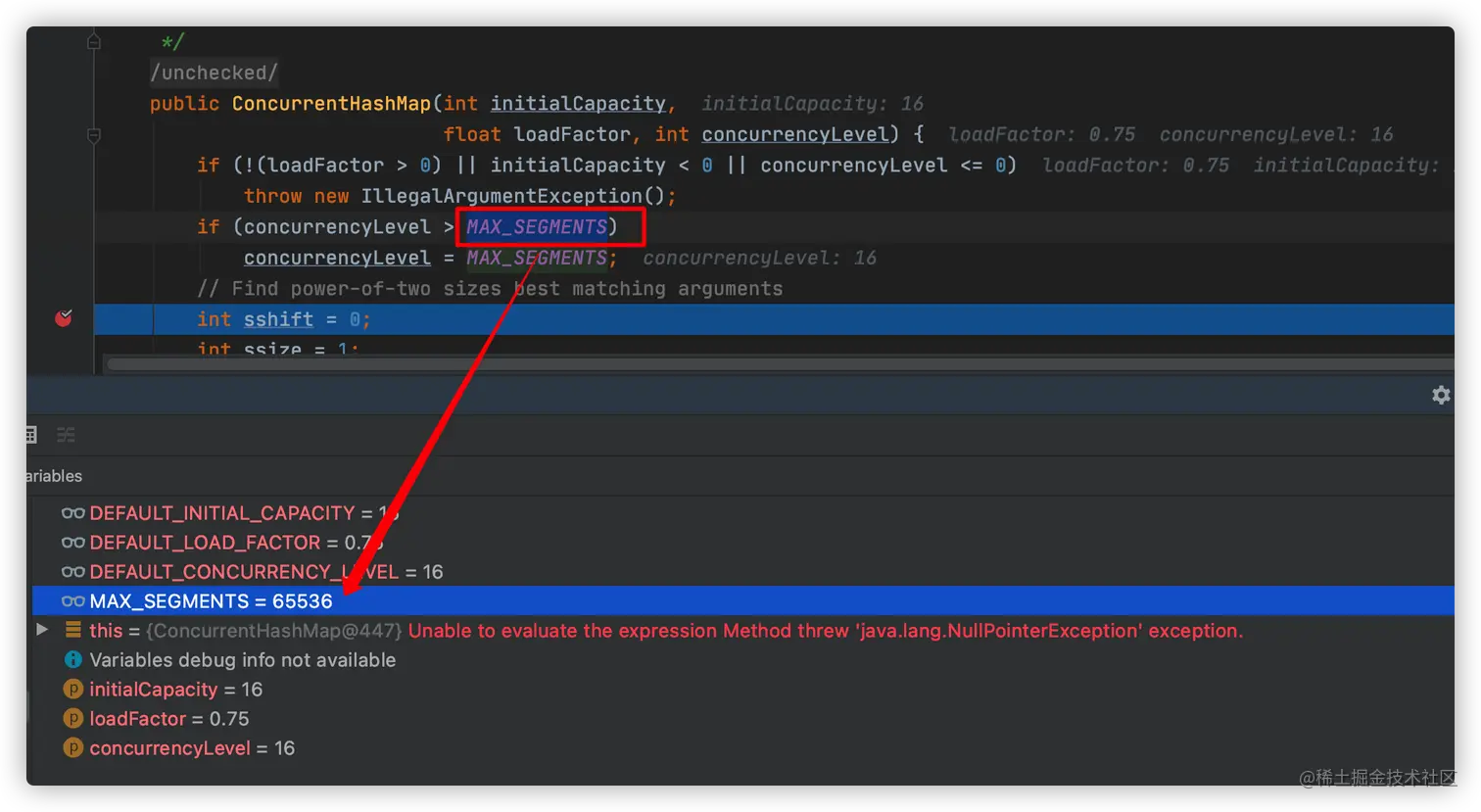Click the editor horizontal scrollbar

[780, 363]
